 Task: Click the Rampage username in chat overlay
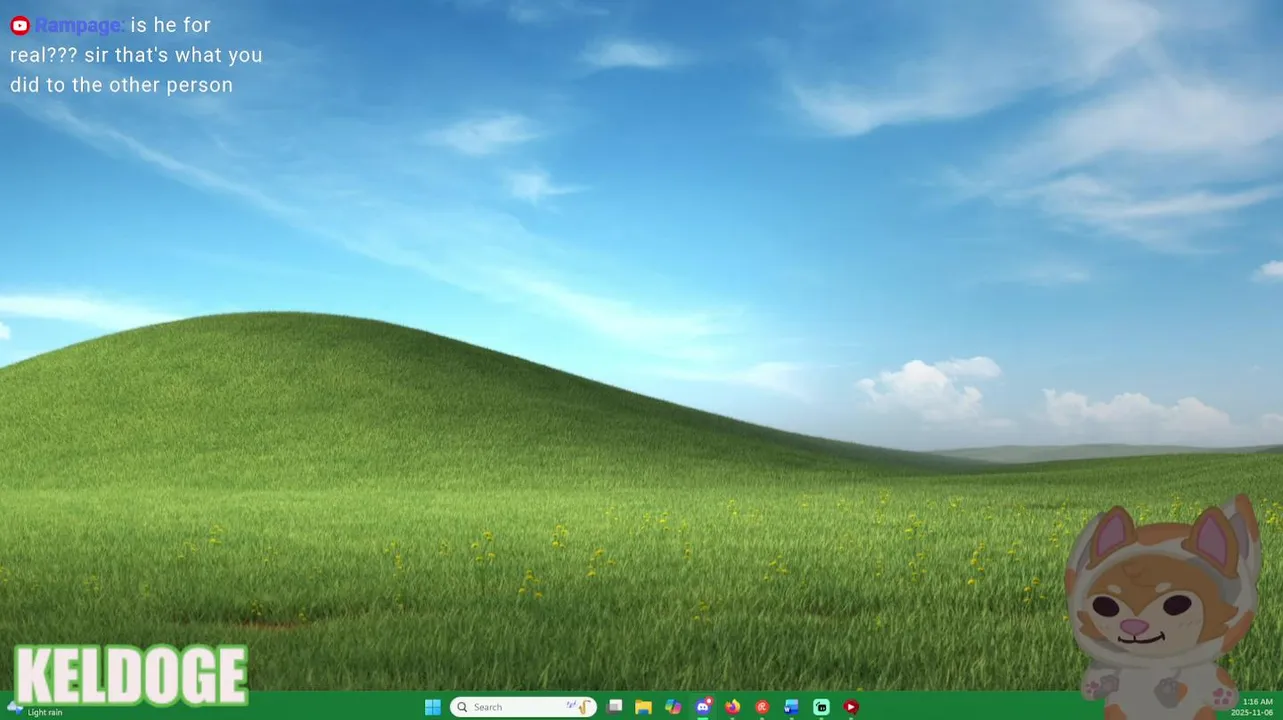click(79, 25)
